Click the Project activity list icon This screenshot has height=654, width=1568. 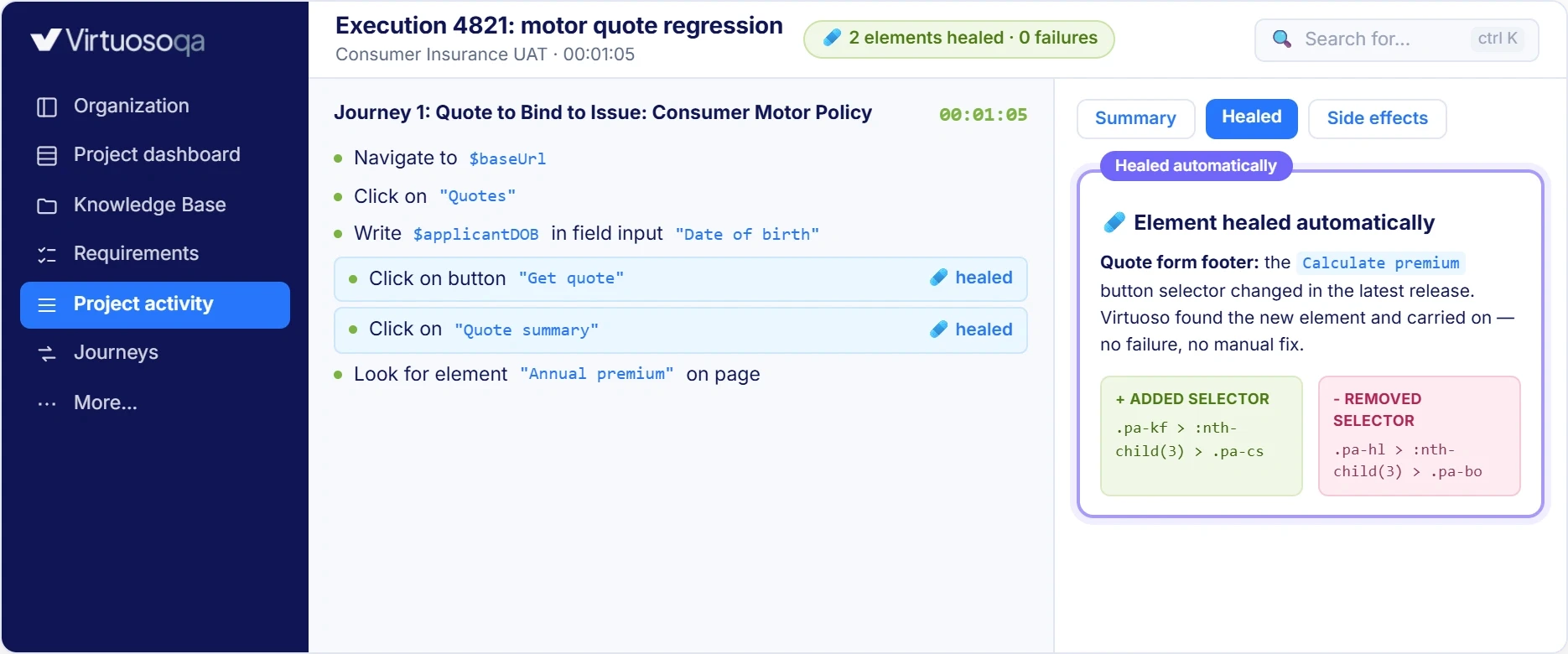47,304
